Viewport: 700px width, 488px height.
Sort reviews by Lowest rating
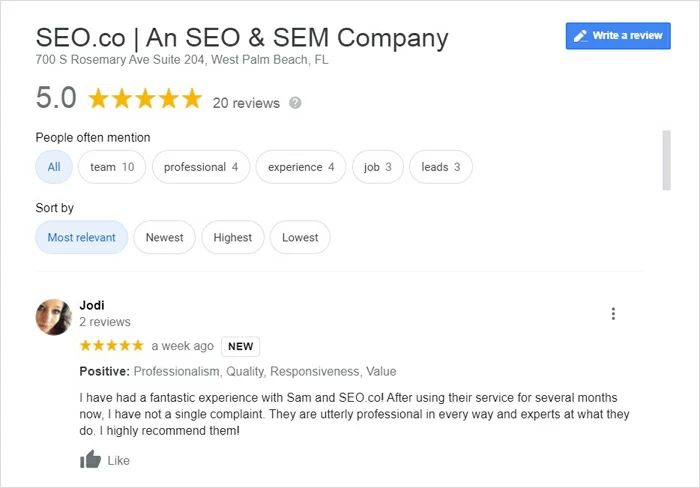click(x=300, y=237)
